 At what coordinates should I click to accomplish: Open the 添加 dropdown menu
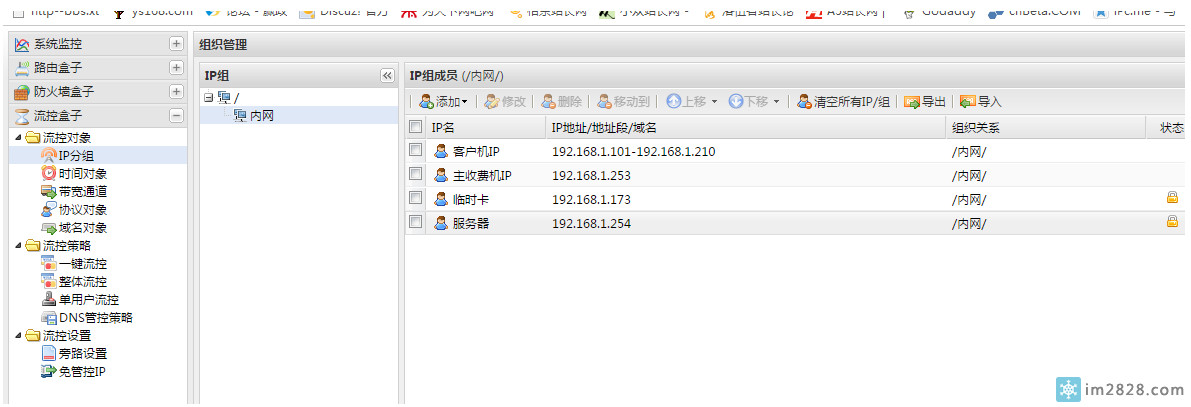click(444, 102)
